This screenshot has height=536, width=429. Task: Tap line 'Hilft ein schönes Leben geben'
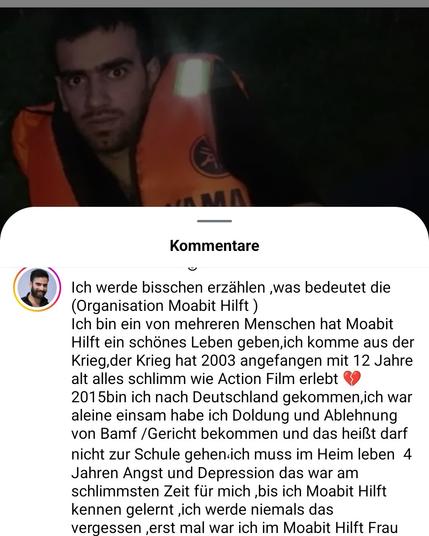tap(243, 342)
